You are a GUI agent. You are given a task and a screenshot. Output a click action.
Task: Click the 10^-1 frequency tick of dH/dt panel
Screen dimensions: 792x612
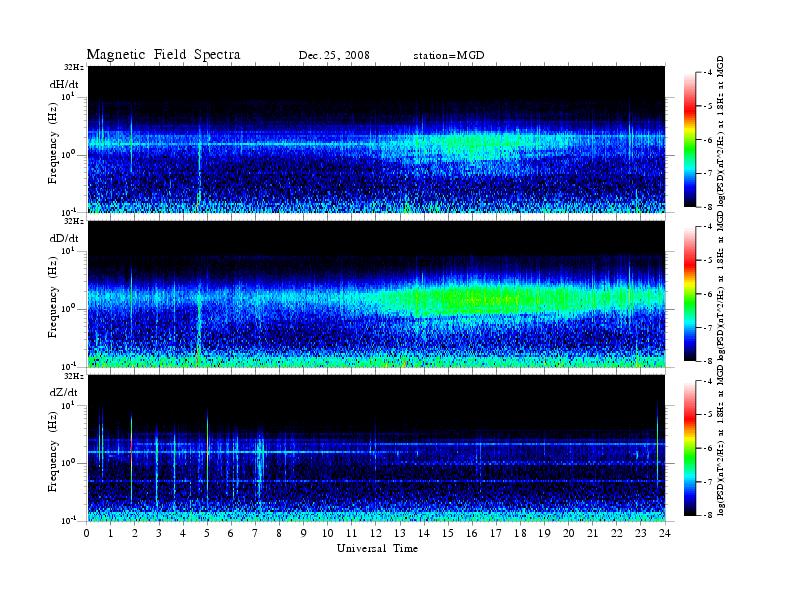click(x=69, y=212)
